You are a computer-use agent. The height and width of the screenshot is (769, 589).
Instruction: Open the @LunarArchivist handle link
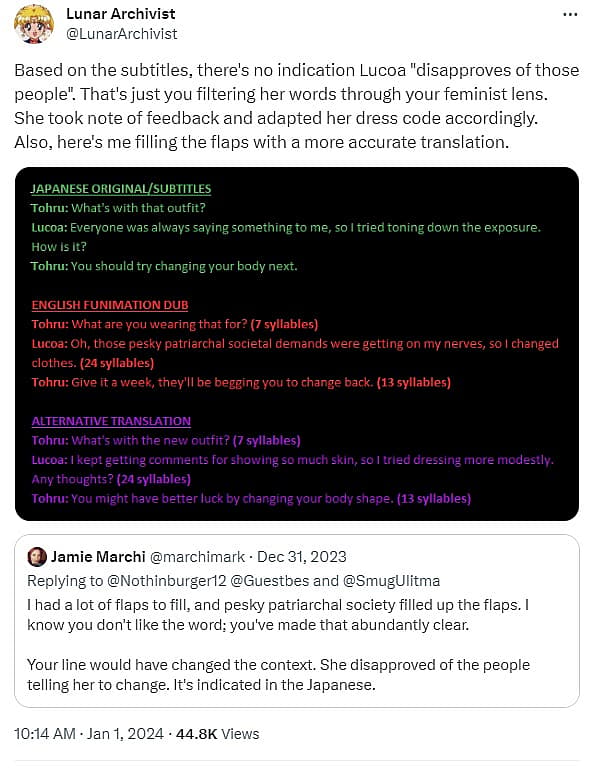point(122,34)
